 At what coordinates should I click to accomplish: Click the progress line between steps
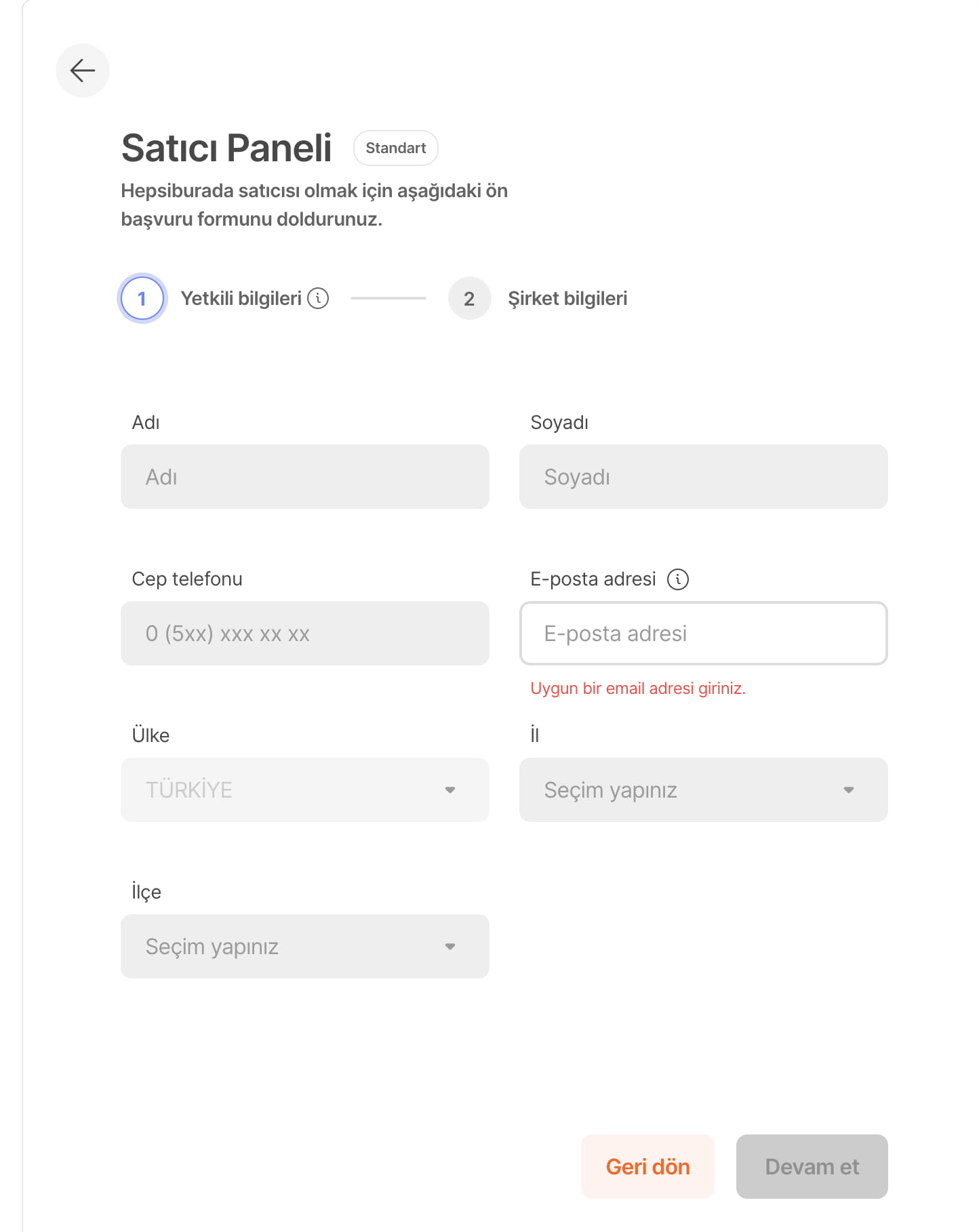388,298
